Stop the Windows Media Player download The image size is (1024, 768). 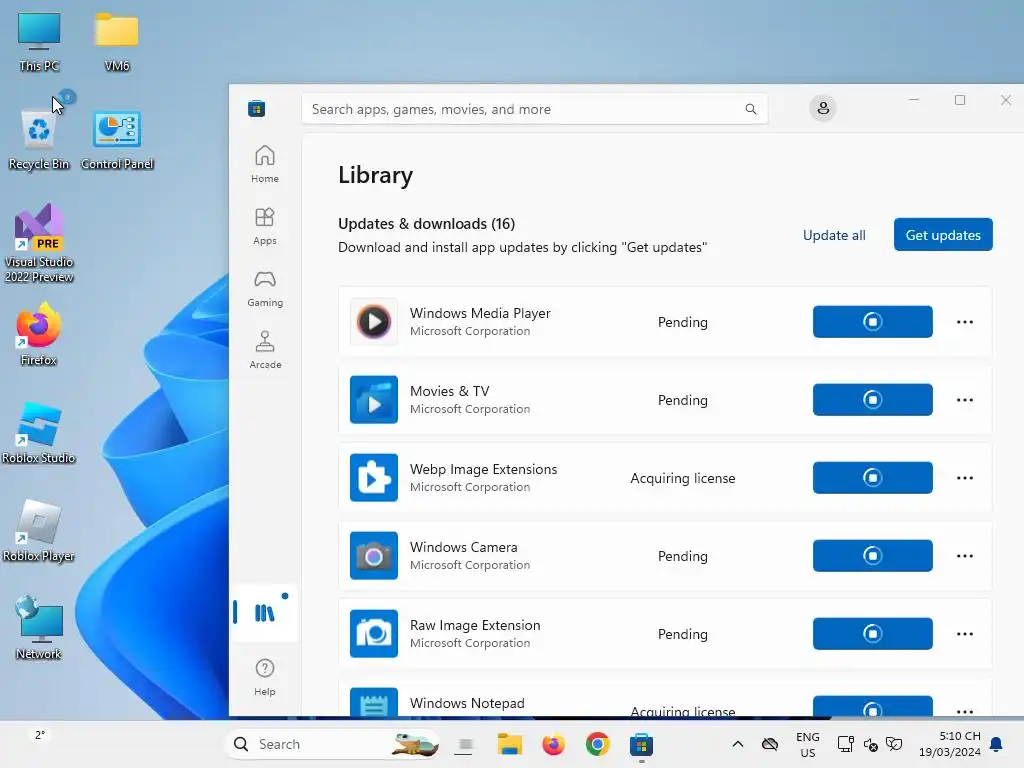tap(872, 321)
